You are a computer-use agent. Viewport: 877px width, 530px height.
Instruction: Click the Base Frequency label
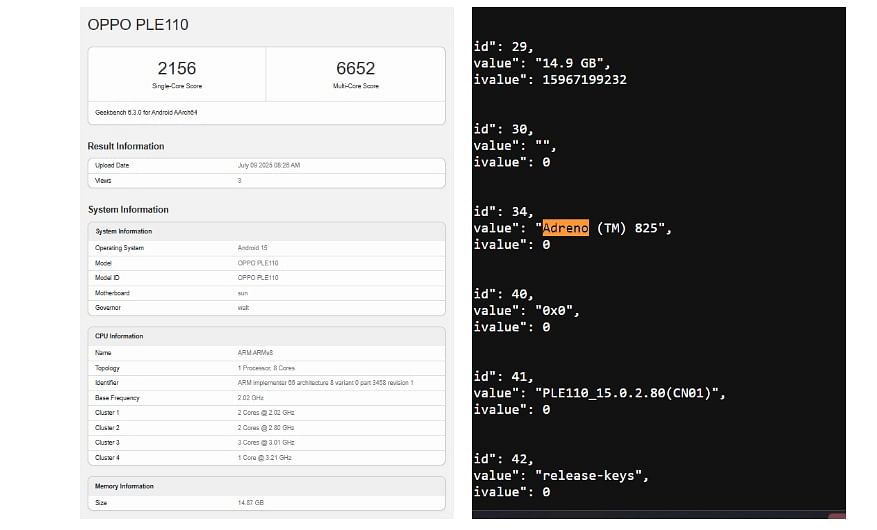tap(117, 398)
